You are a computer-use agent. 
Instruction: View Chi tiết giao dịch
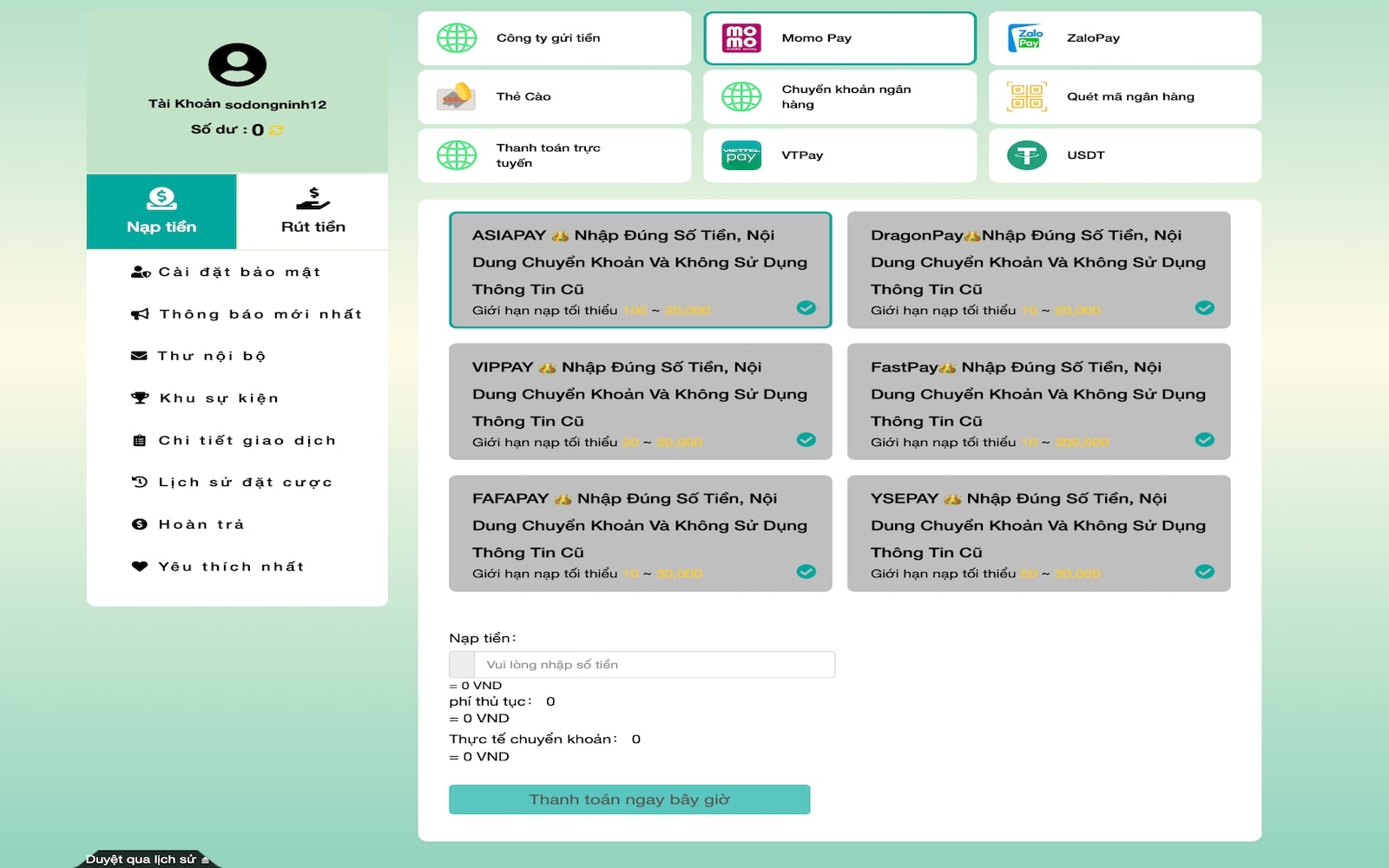(233, 441)
